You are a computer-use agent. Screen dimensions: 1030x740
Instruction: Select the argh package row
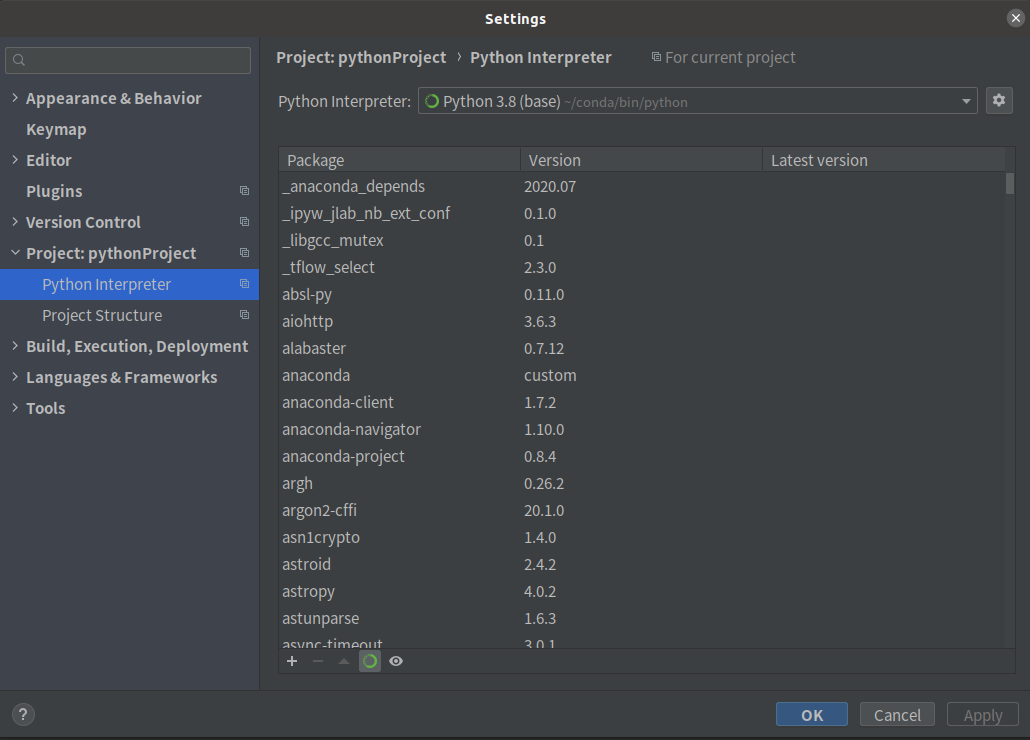point(642,483)
